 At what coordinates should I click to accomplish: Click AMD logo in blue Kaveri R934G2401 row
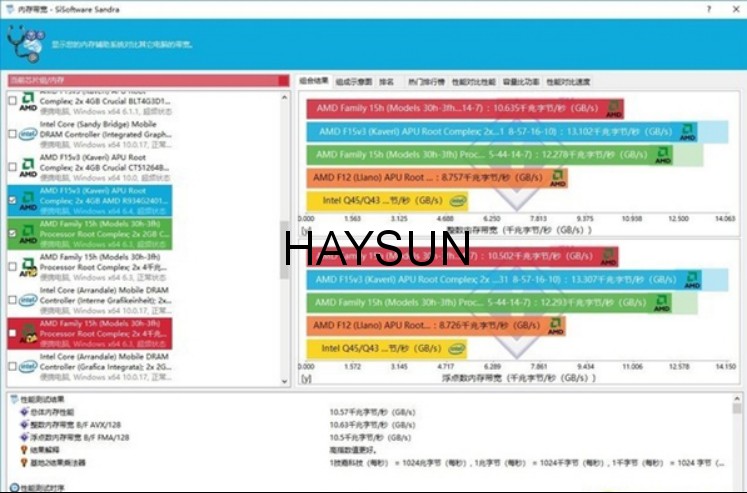[x=28, y=201]
